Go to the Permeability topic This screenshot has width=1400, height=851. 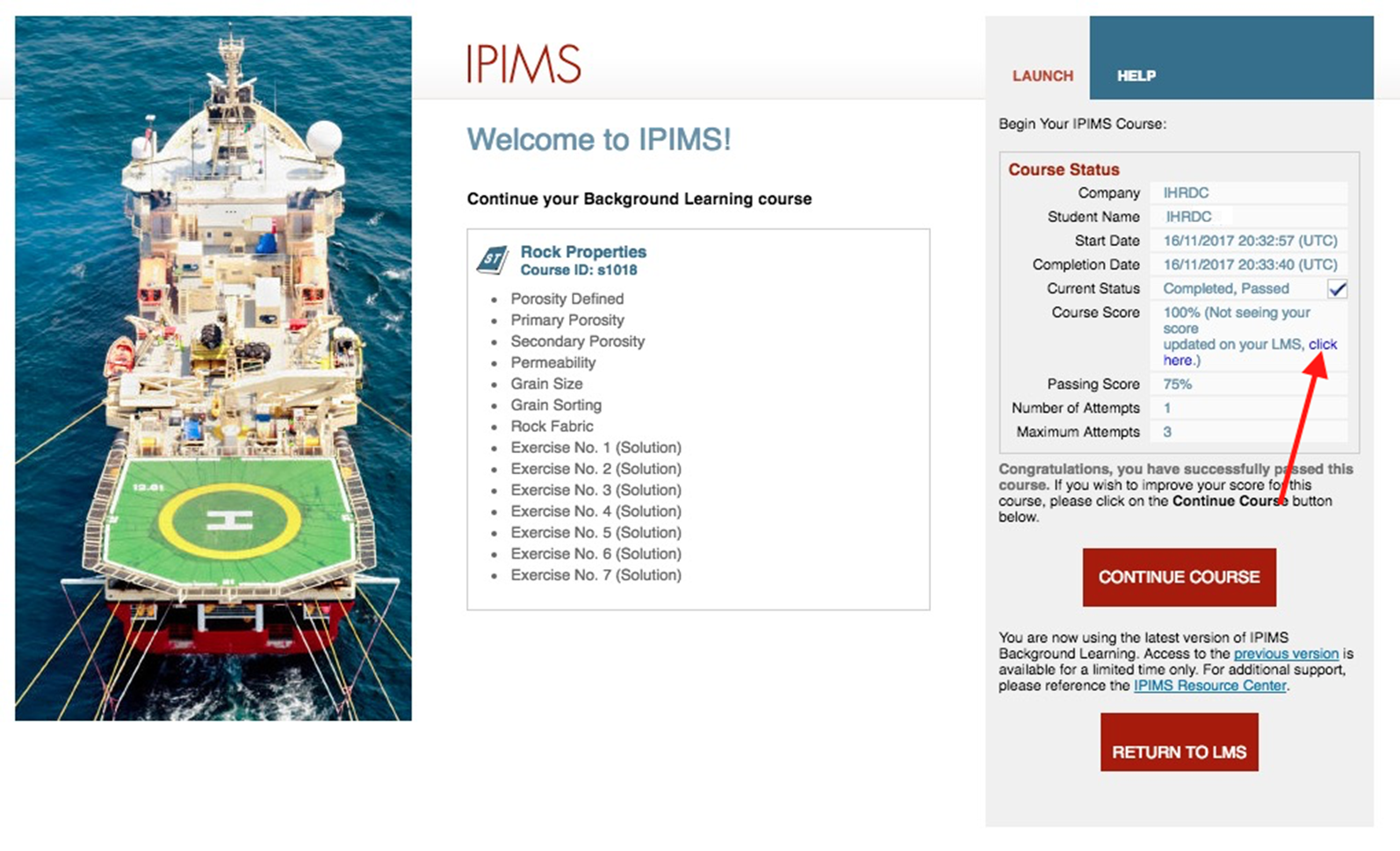552,362
